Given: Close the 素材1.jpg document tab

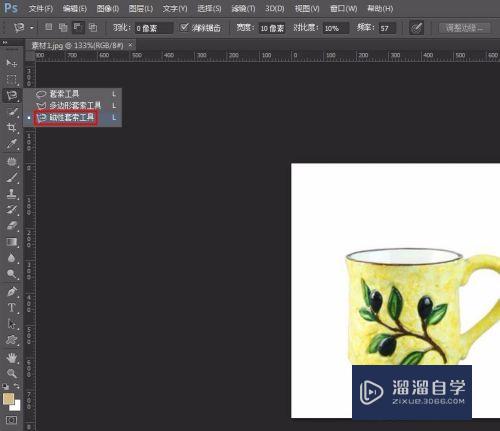Looking at the screenshot, I should point(130,45).
